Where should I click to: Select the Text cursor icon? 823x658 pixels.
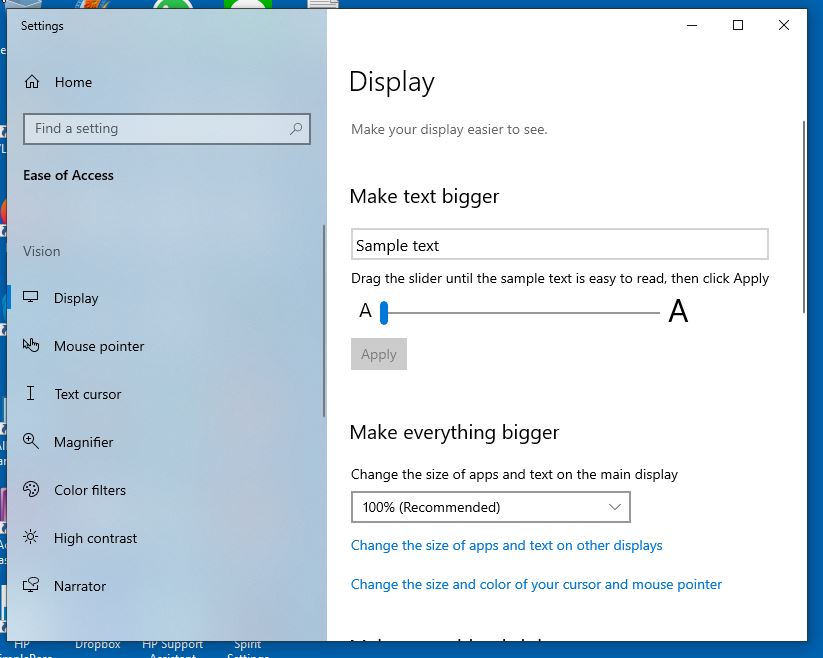tap(32, 394)
